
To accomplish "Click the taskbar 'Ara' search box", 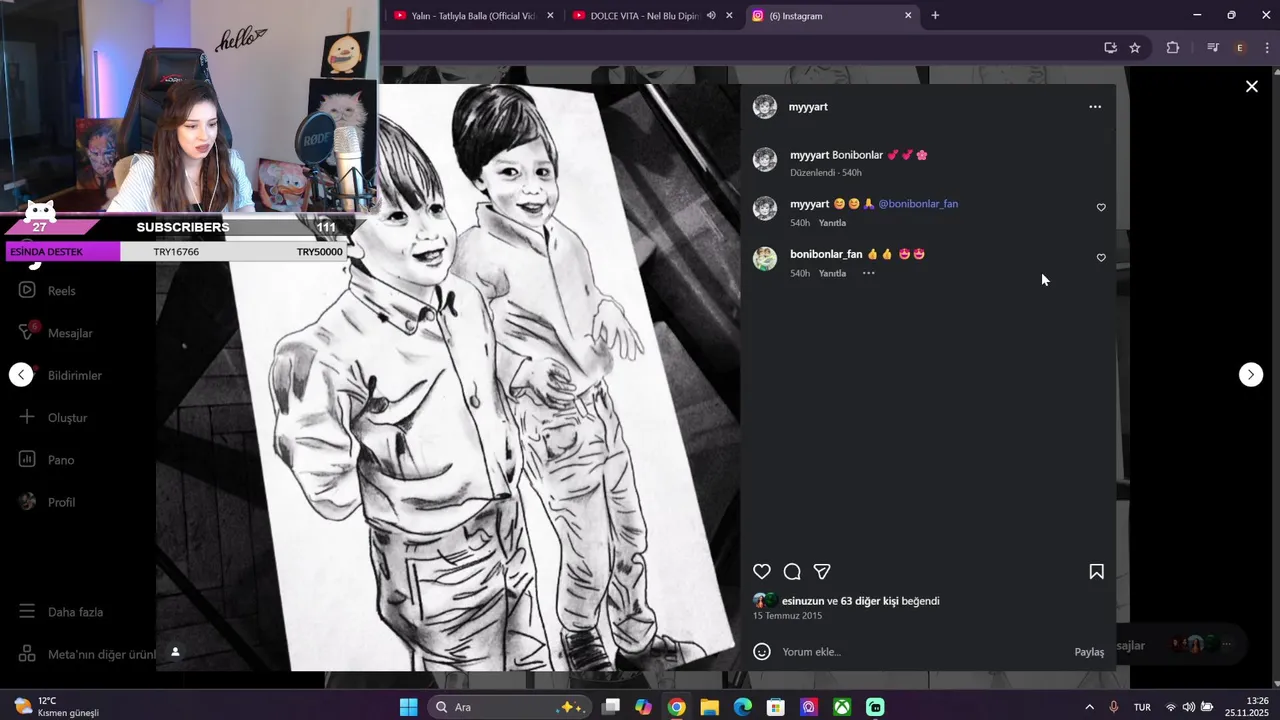I will [x=510, y=707].
